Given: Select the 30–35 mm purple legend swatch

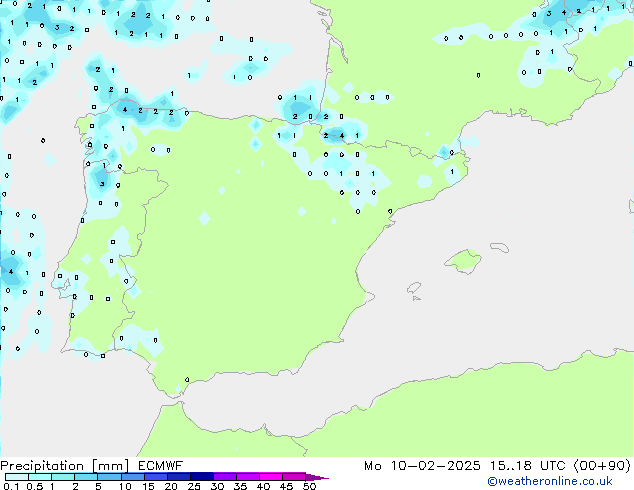Looking at the screenshot, I should [x=224, y=477].
